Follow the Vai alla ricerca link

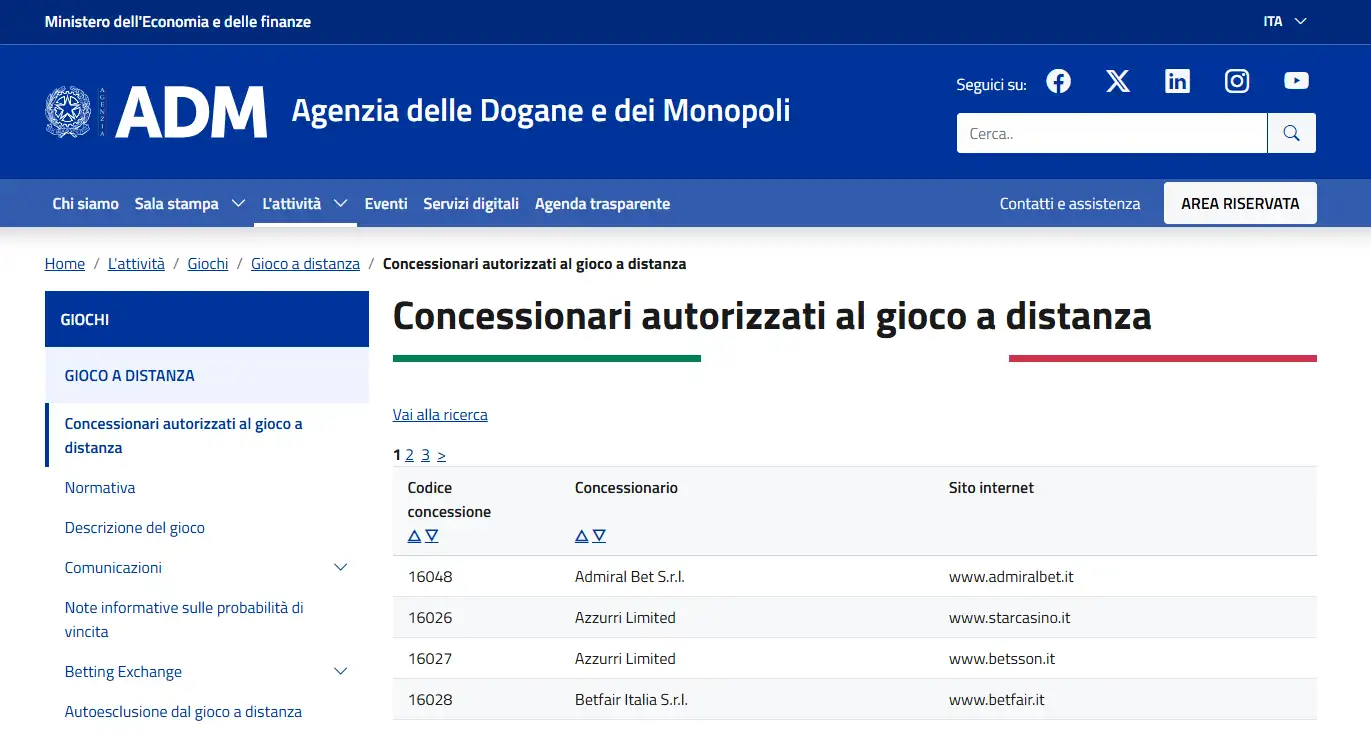point(440,414)
